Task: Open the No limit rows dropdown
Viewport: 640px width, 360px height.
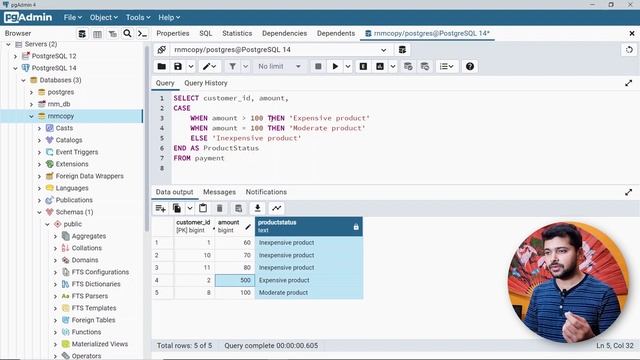Action: 280,66
